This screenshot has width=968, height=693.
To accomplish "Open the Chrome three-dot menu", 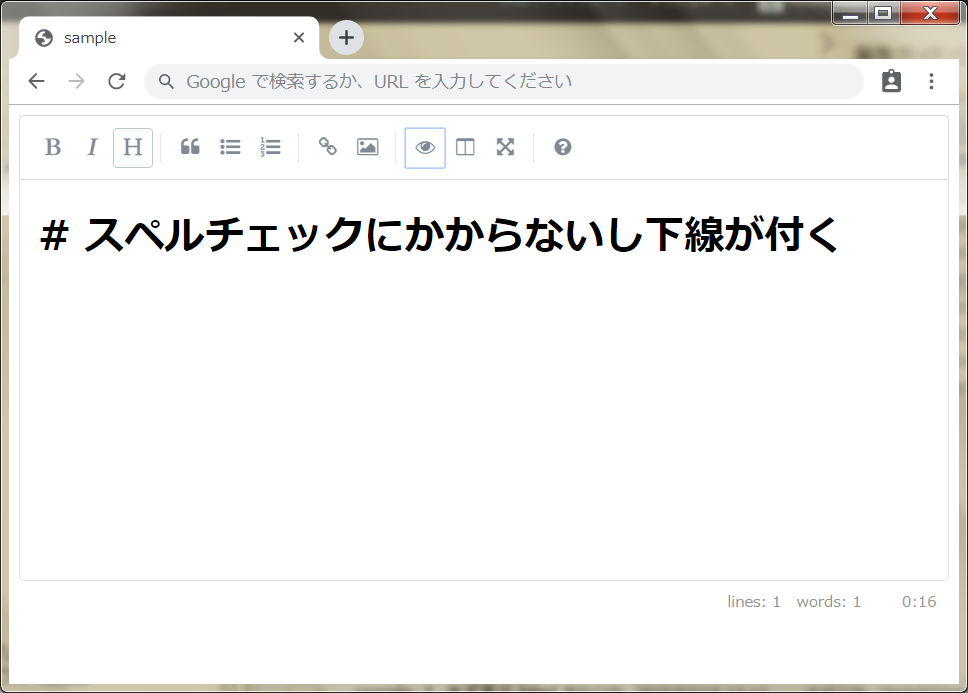I will click(931, 81).
